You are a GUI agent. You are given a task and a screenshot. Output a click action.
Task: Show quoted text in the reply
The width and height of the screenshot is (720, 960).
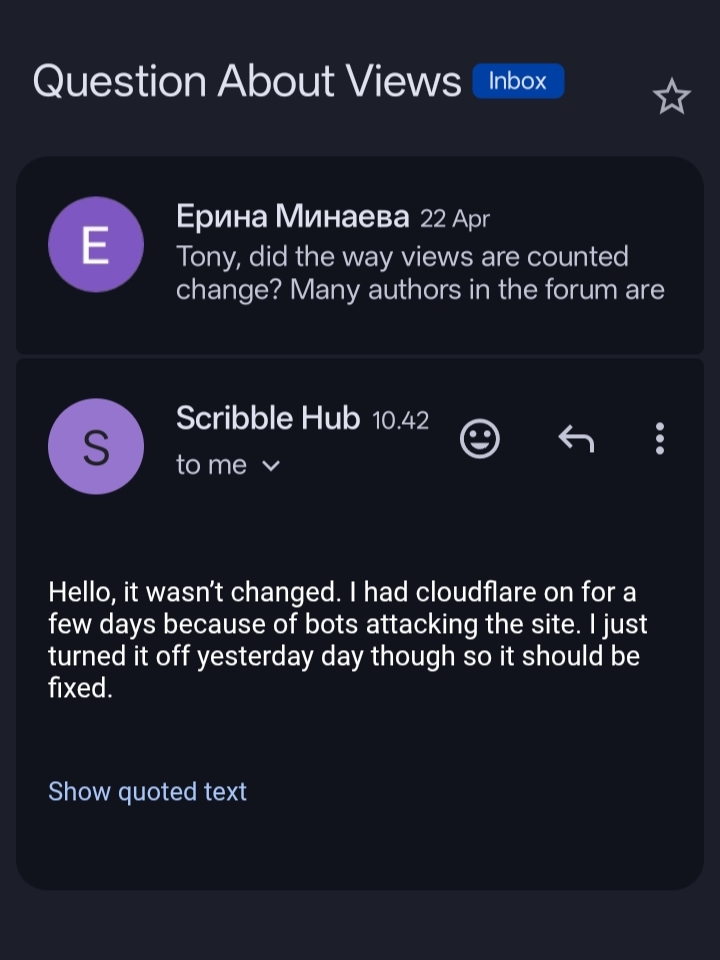pos(147,791)
